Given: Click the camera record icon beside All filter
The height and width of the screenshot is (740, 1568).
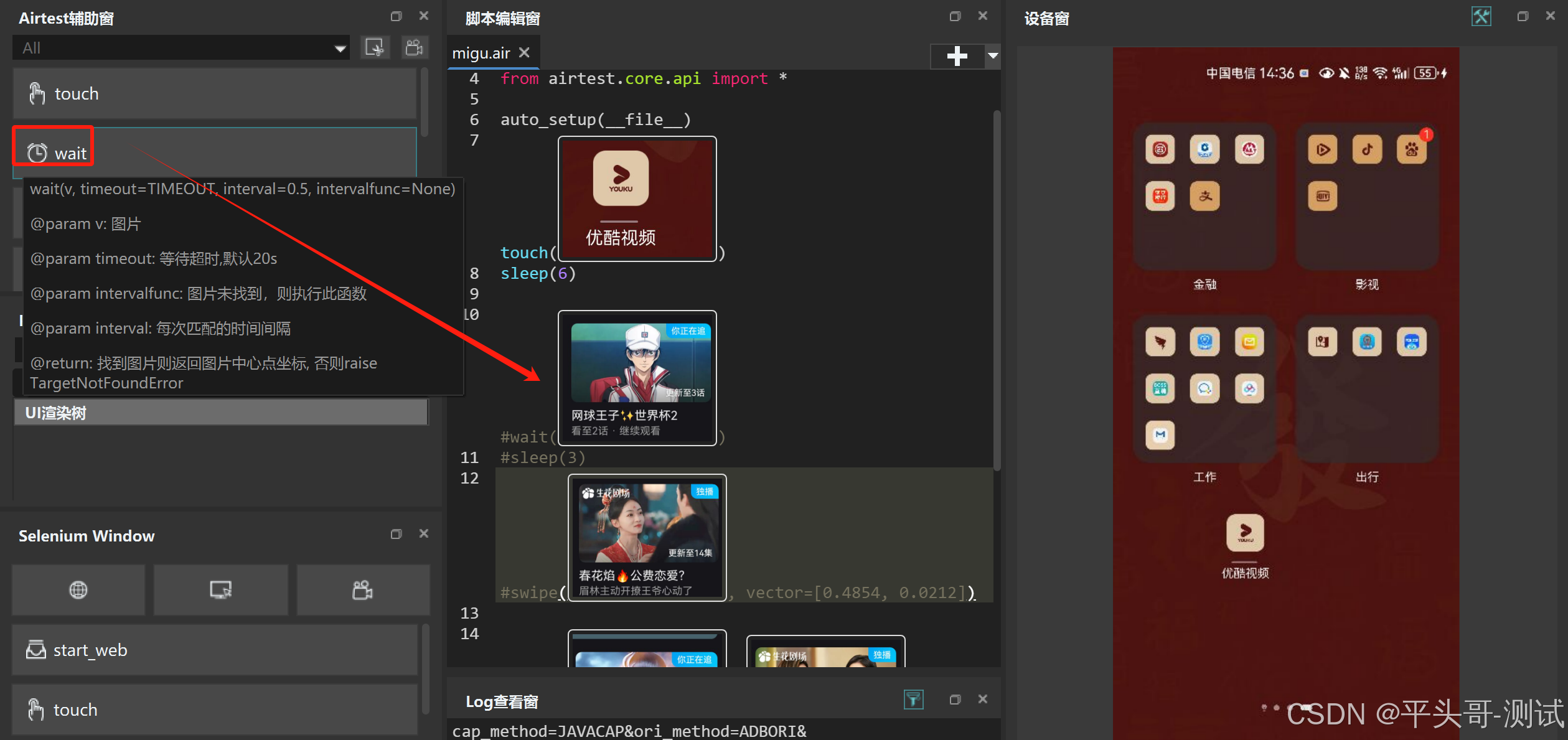Looking at the screenshot, I should (415, 48).
